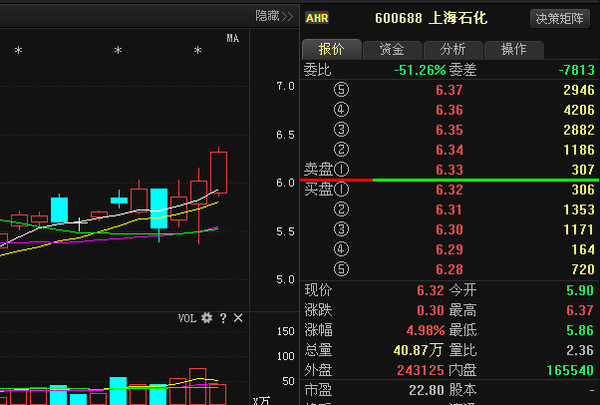Viewport: 600px width, 405px height.
Task: Click buy level 1 price 6.32
Action: click(449, 189)
